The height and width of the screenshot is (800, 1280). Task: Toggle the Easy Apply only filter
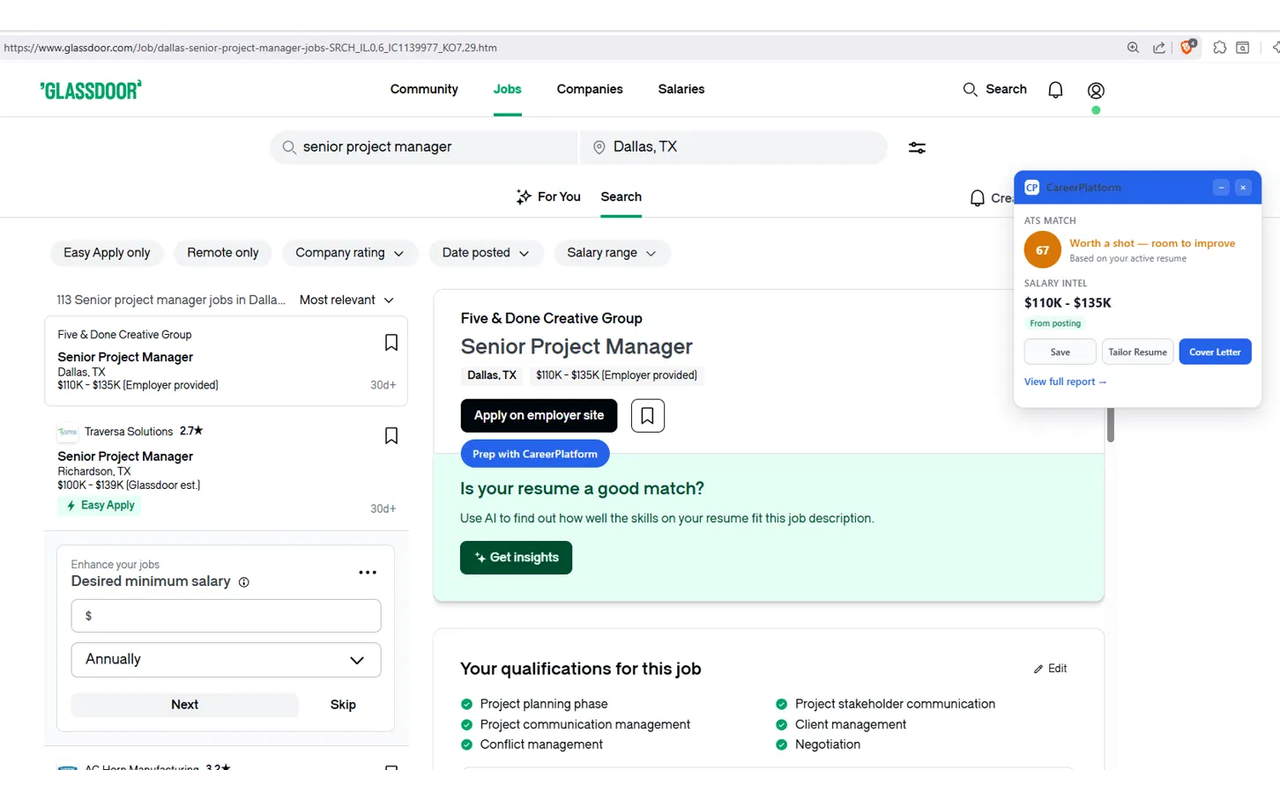(107, 253)
